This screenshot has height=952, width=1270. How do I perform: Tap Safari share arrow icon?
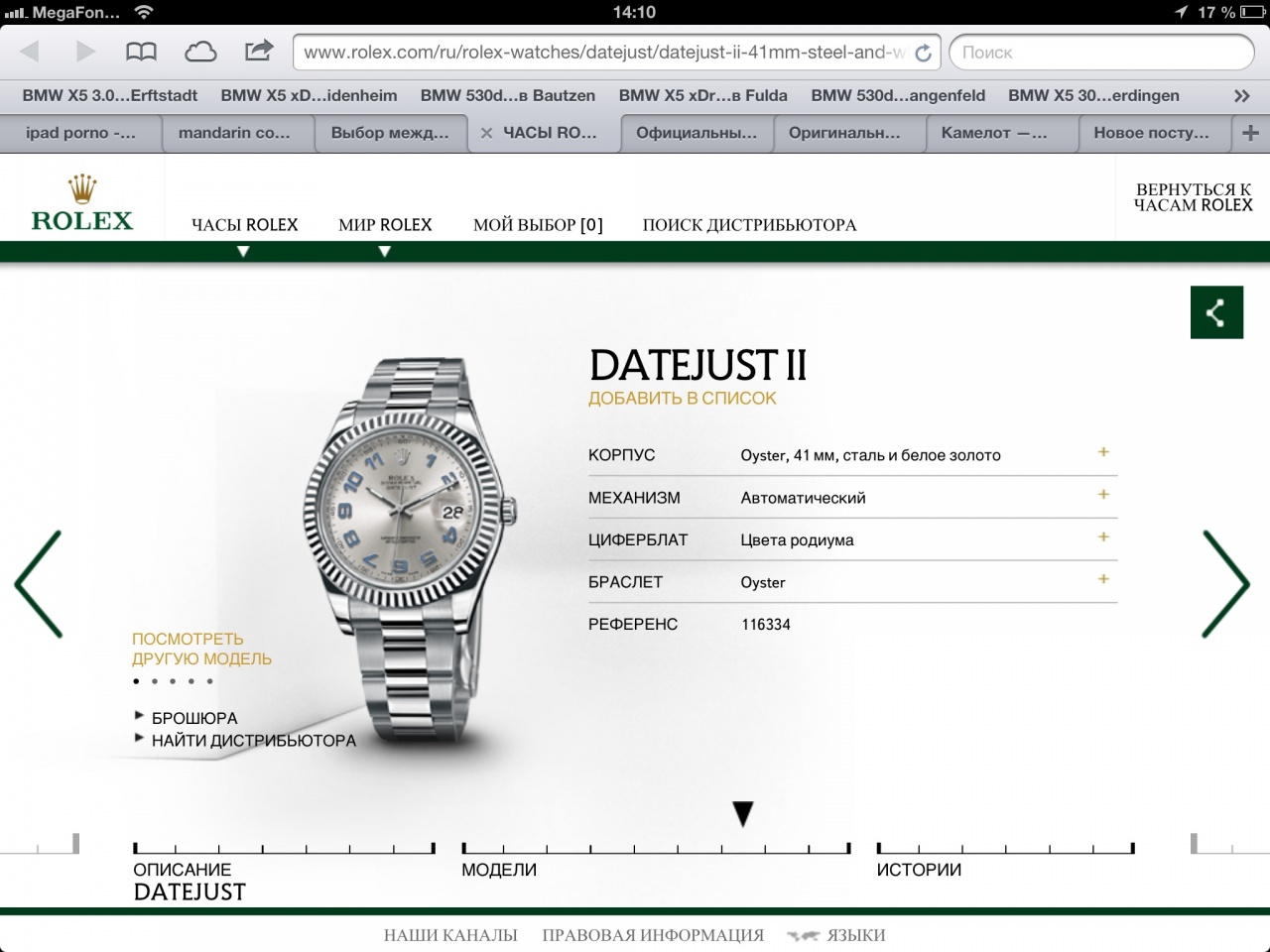coord(259,51)
